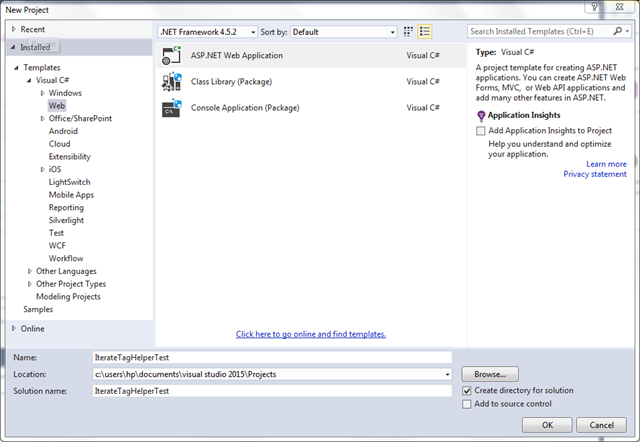Viewport: 640px width, 442px height.
Task: Select ASP.NET Web Application template
Action: [x=311, y=56]
